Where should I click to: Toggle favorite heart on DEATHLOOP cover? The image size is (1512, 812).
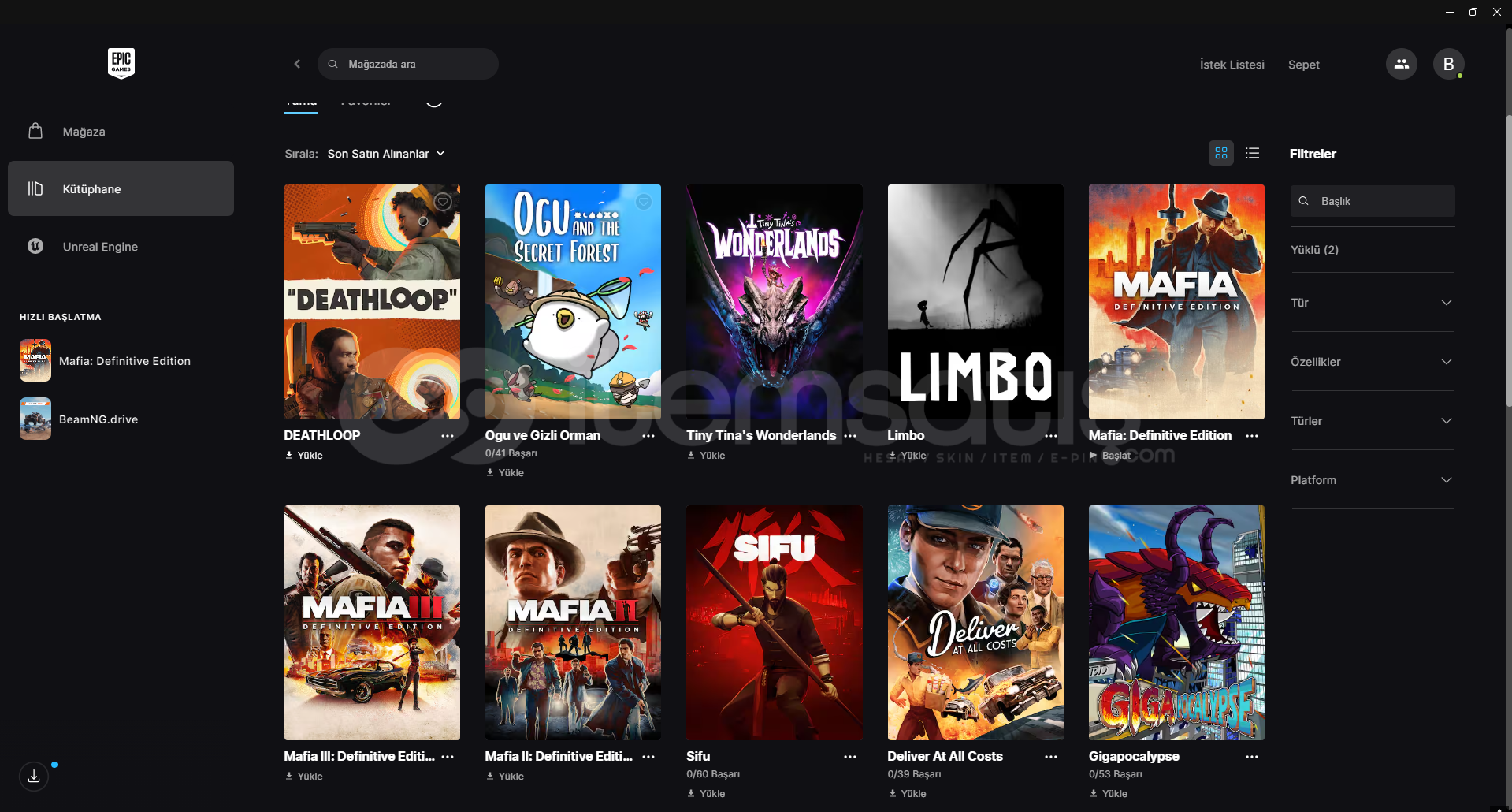click(443, 202)
